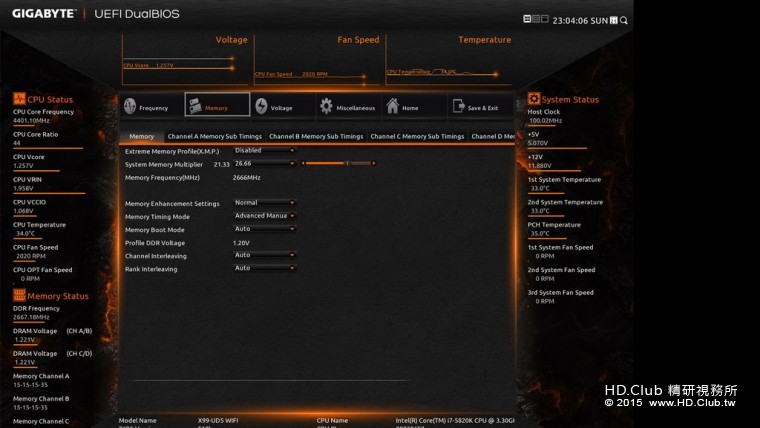Viewport: 760px width, 428px height.
Task: Click the CPU VCCIO 1.068V reading
Action: coord(23,211)
